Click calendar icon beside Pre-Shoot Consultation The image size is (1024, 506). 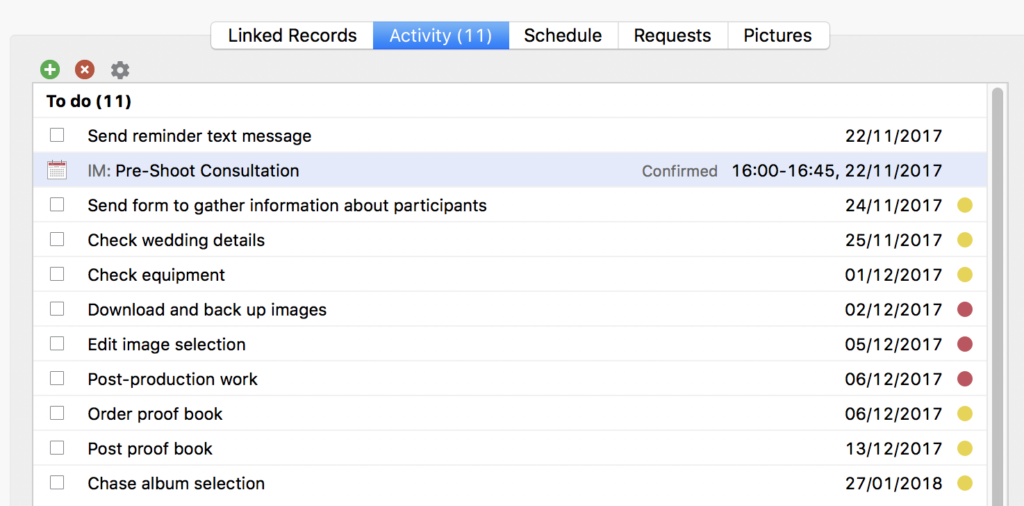click(57, 170)
